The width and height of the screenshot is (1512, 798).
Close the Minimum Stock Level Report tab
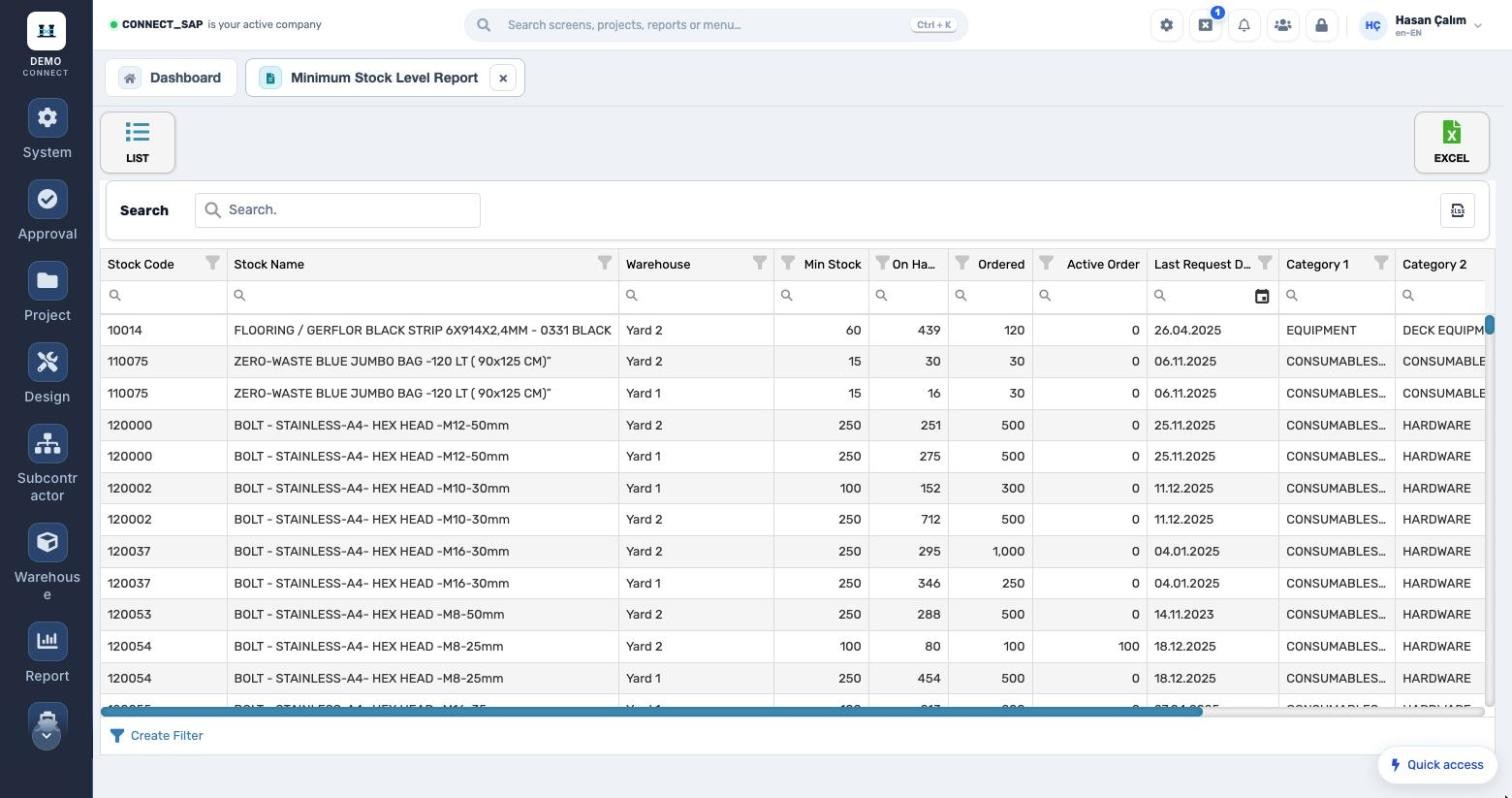point(503,78)
